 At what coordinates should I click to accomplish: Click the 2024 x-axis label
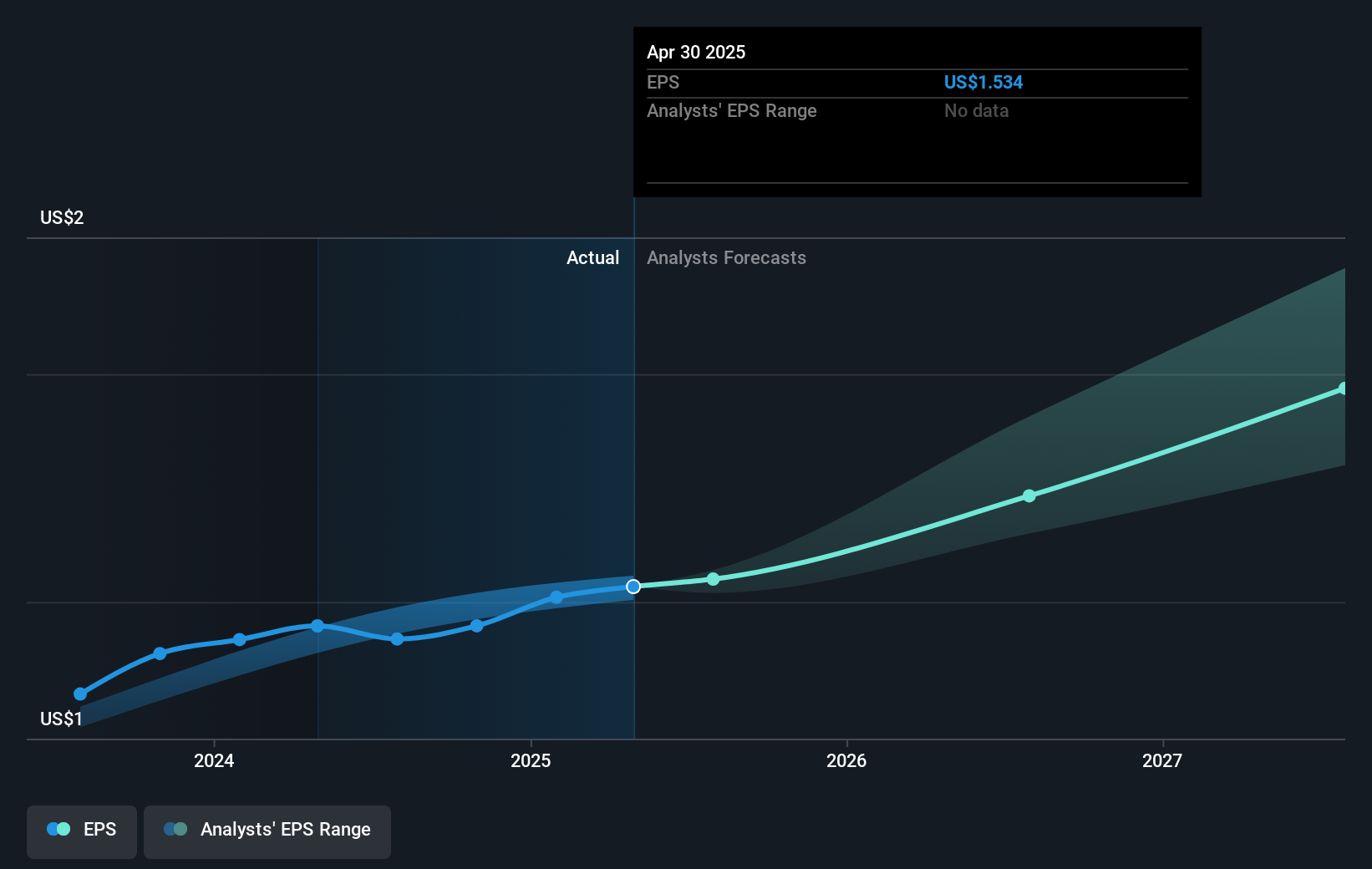point(214,760)
